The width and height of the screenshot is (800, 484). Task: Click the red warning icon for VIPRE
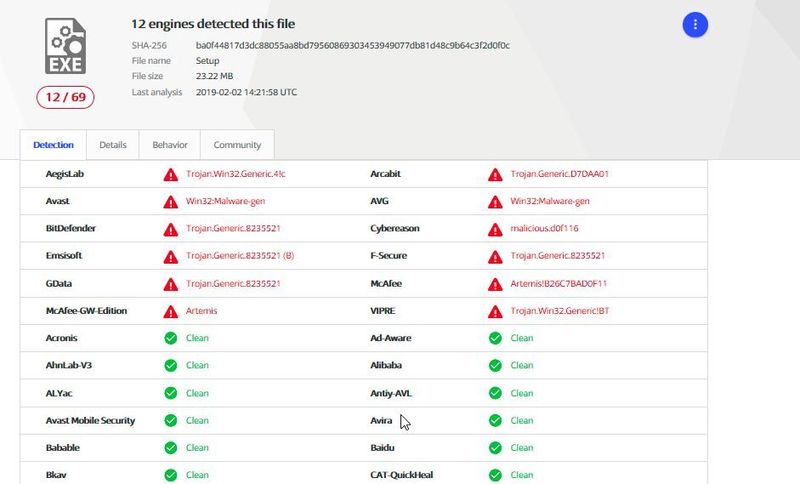tap(495, 312)
